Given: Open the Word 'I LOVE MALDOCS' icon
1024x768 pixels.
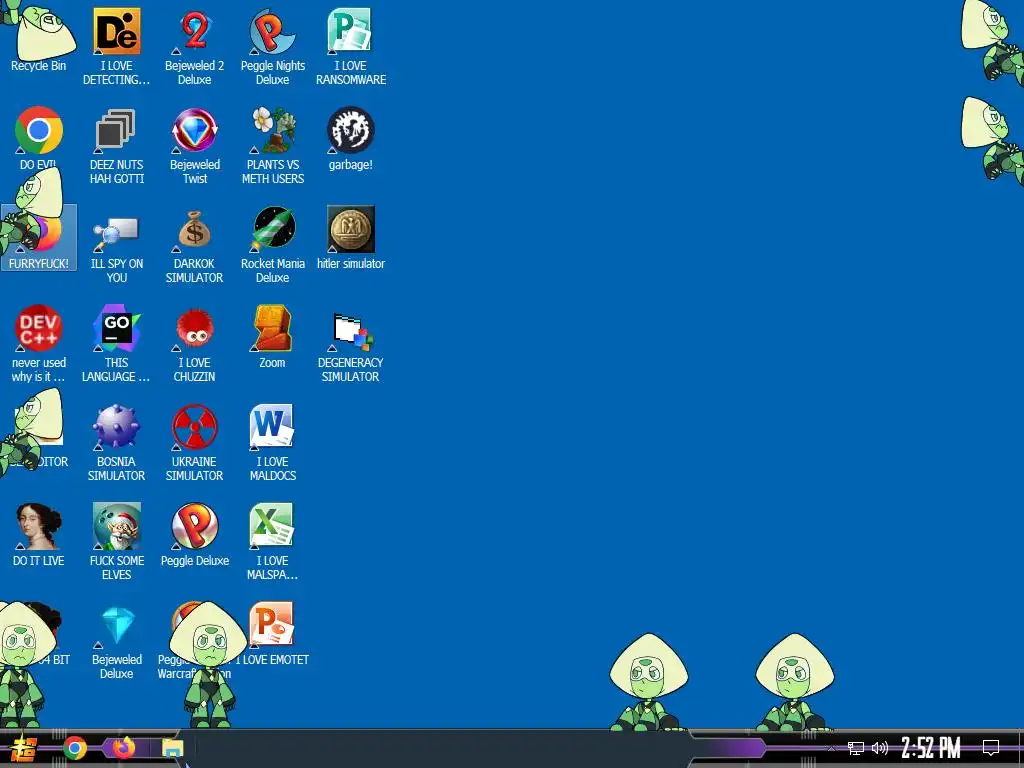Looking at the screenshot, I should (x=272, y=442).
